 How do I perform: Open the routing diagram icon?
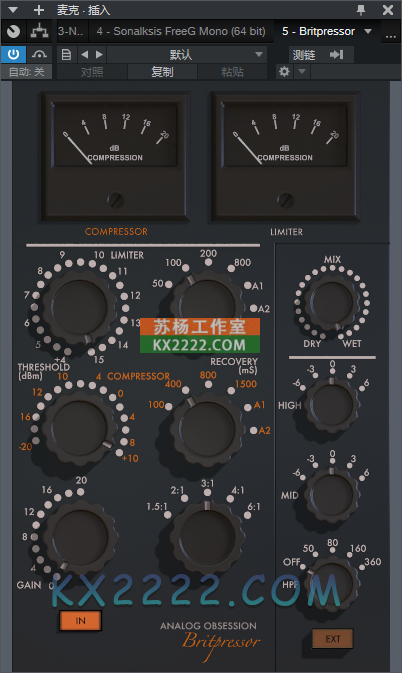pyautogui.click(x=39, y=31)
